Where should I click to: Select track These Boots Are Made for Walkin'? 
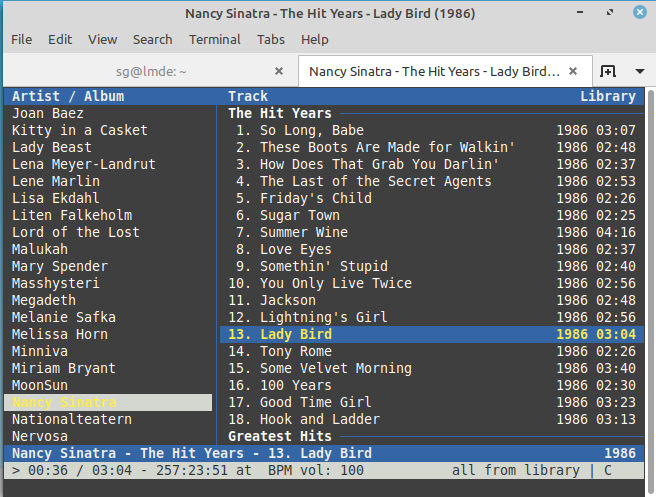387,147
